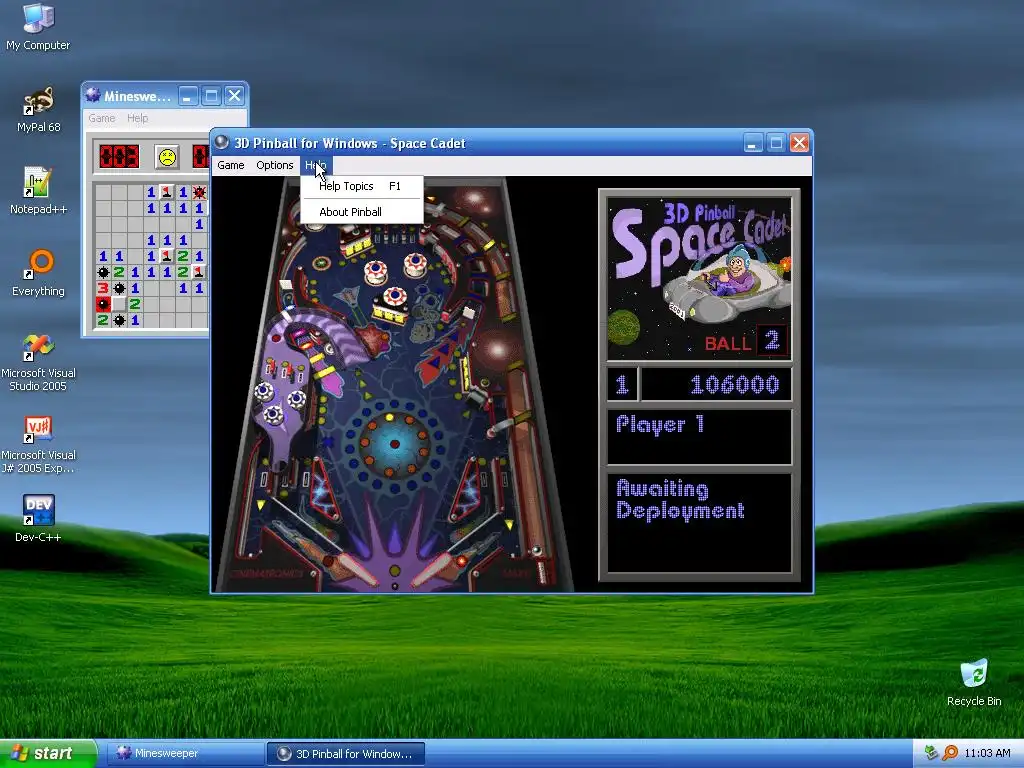Click the Windows start button
Image resolution: width=1024 pixels, height=768 pixels.
point(48,753)
